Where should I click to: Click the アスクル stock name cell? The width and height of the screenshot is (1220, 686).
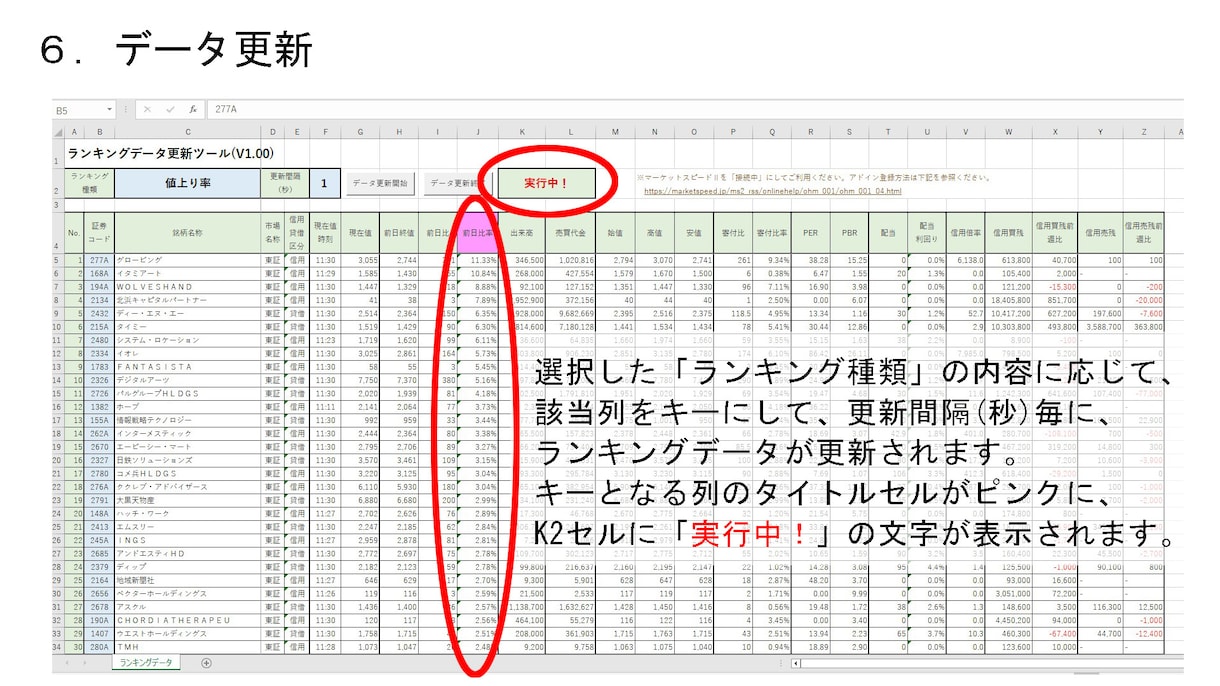[188, 607]
